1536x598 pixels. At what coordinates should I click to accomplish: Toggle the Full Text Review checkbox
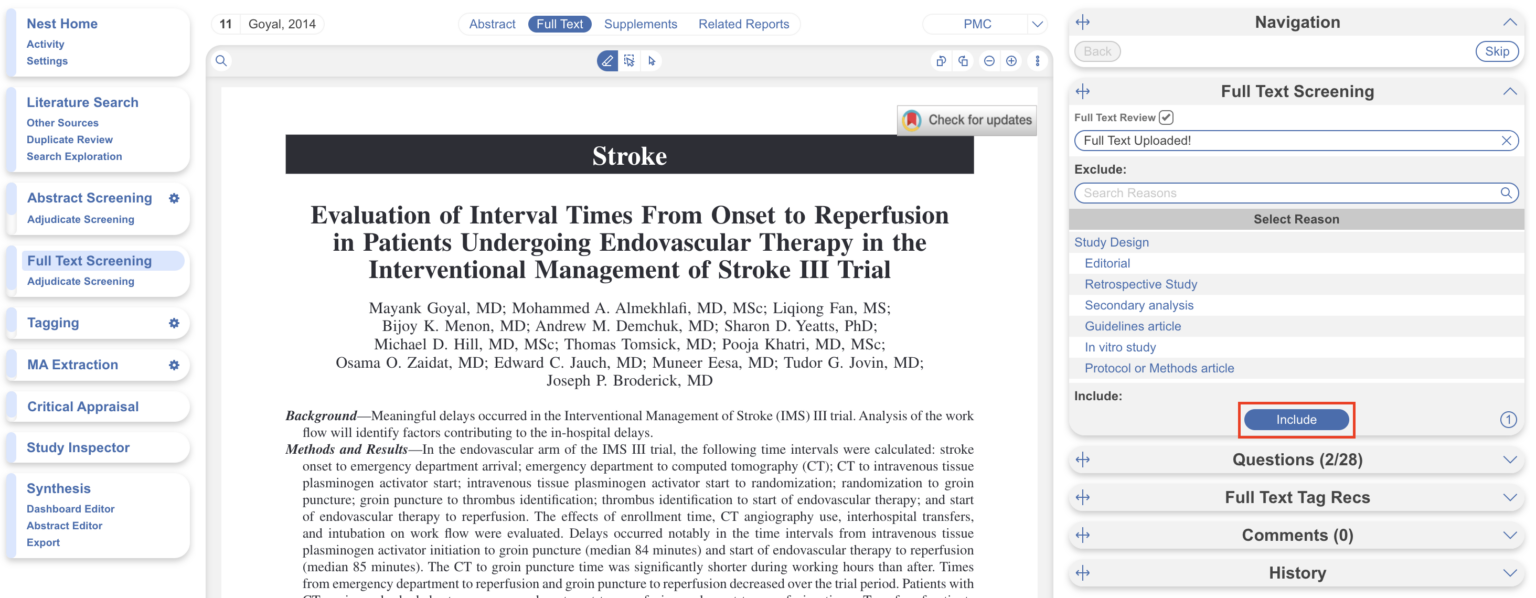pyautogui.click(x=1166, y=117)
